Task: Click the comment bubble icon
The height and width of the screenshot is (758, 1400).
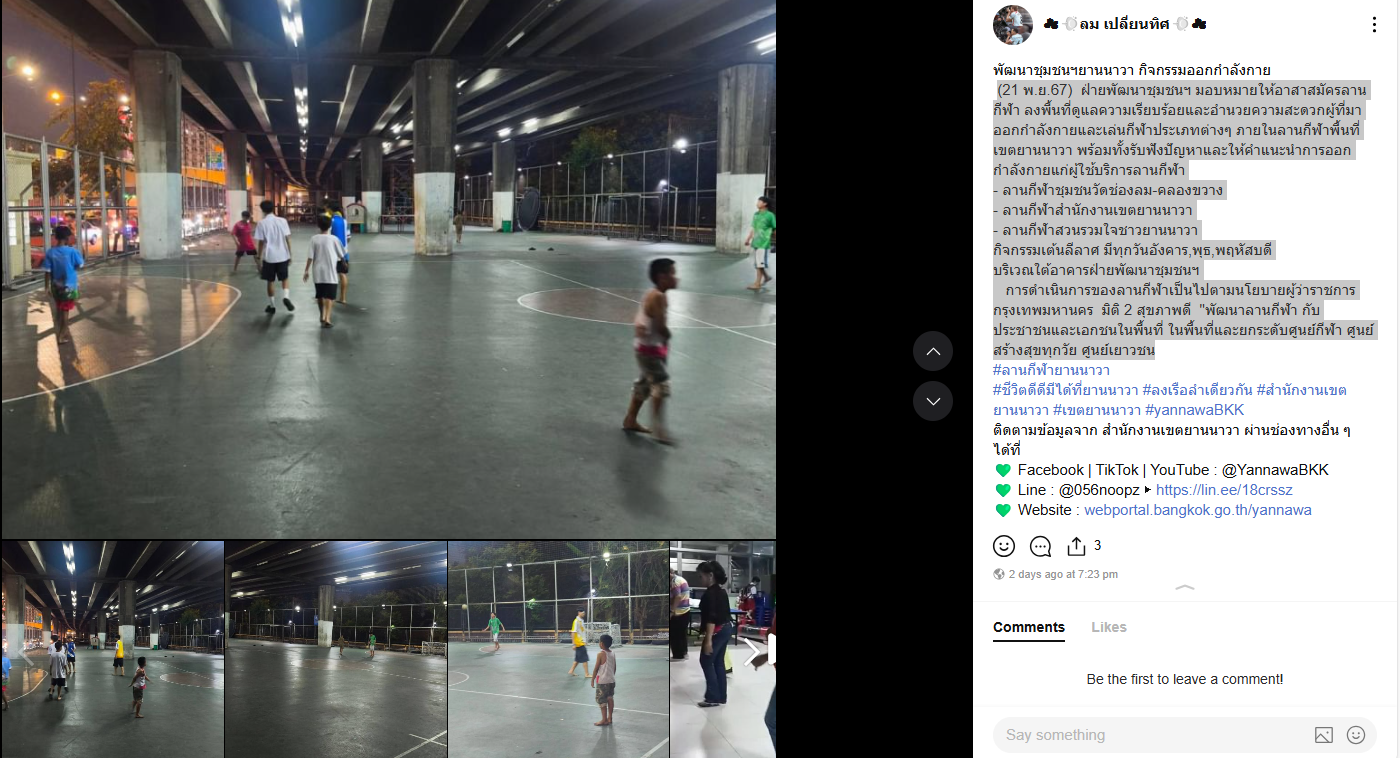Action: tap(1041, 546)
